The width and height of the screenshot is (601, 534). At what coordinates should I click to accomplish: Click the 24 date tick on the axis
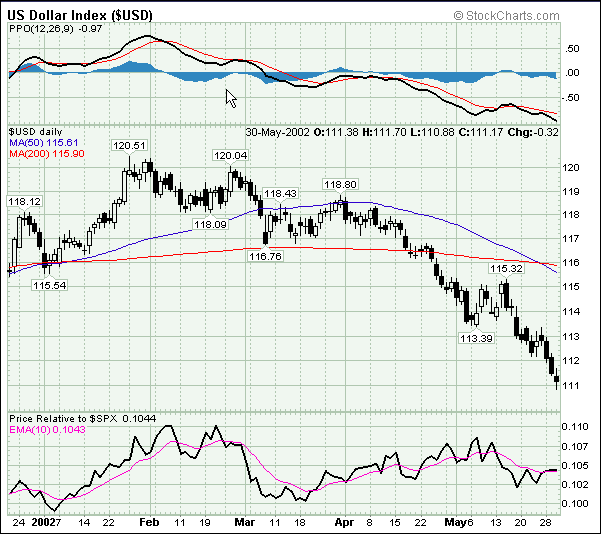18,522
